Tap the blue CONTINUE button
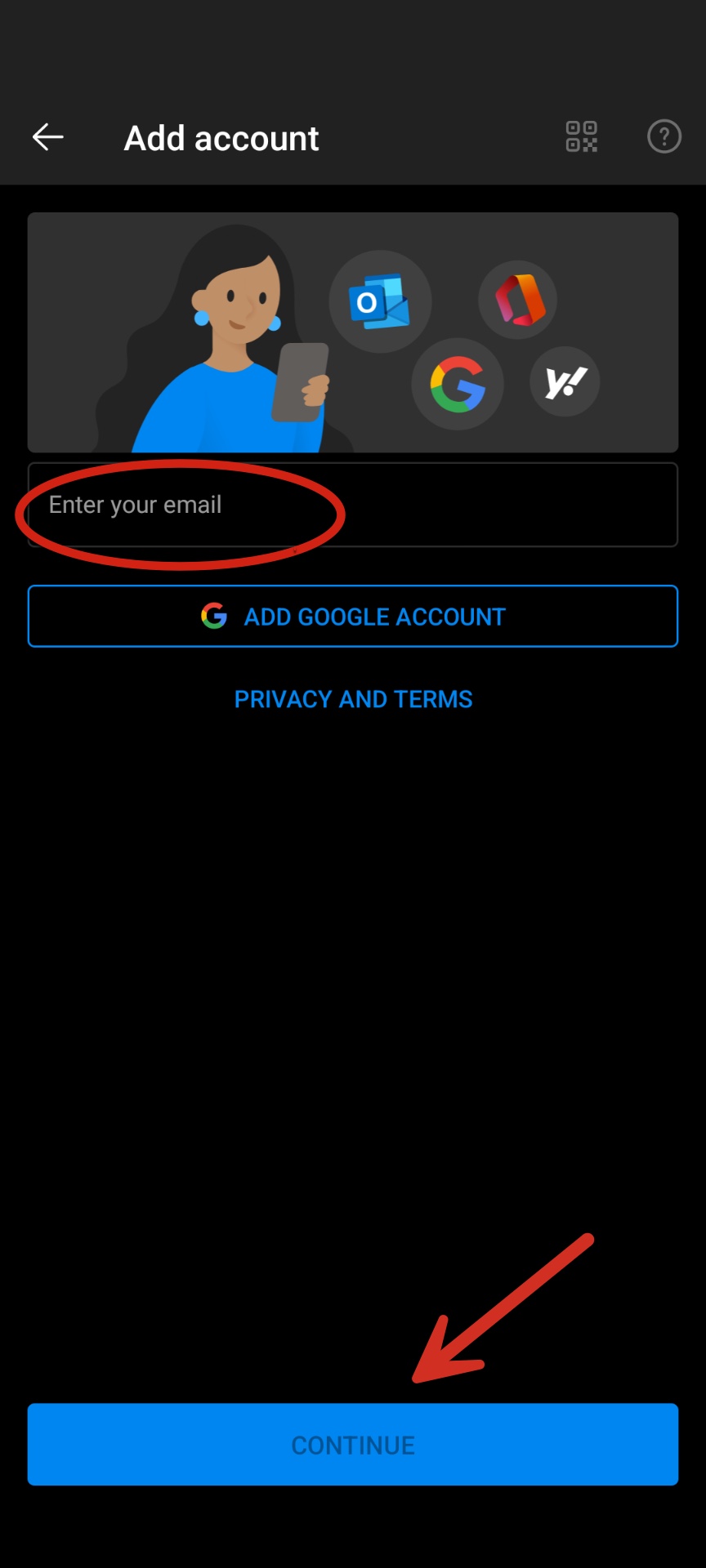 (353, 1445)
